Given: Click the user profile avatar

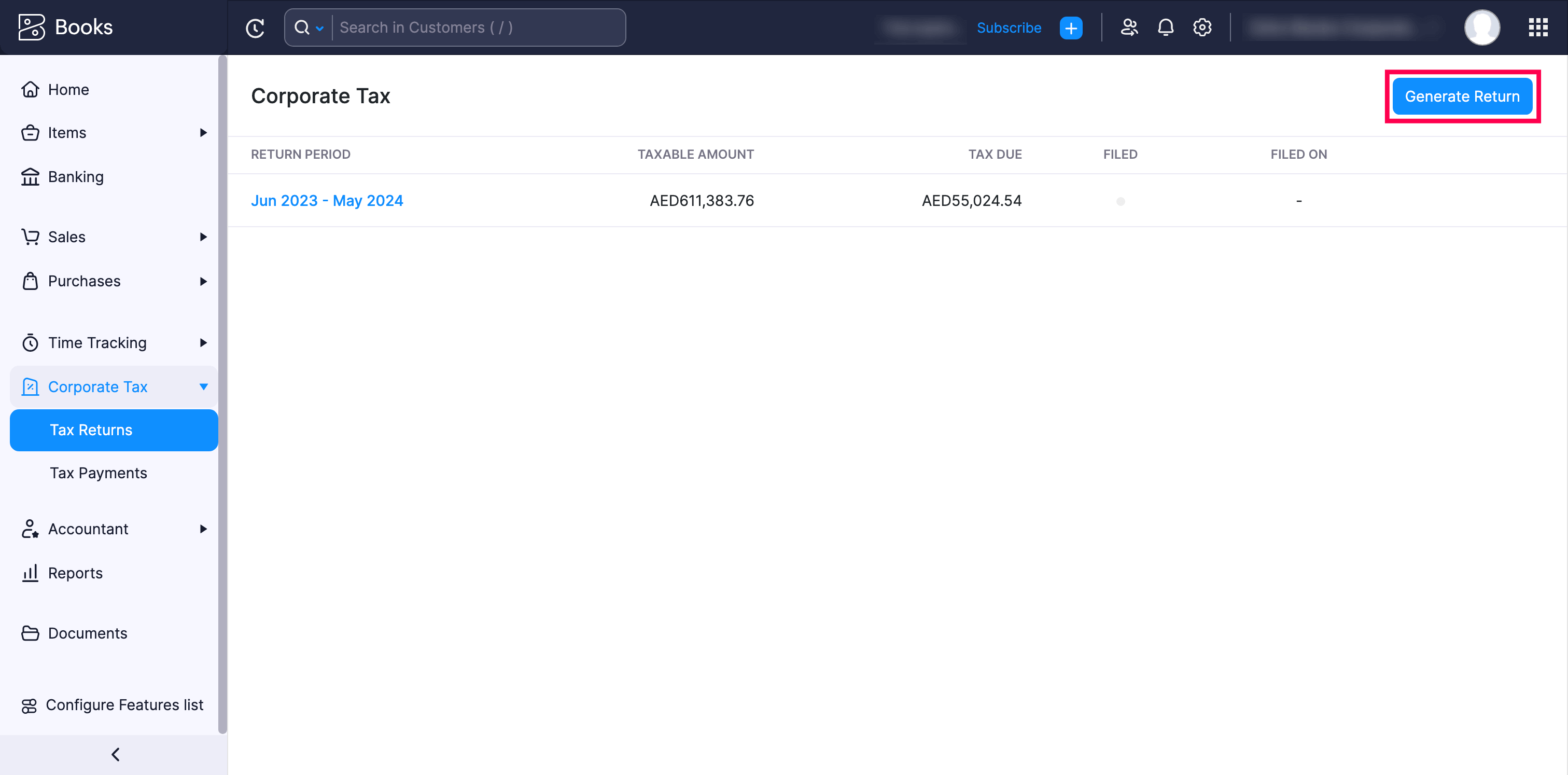Looking at the screenshot, I should (x=1481, y=27).
